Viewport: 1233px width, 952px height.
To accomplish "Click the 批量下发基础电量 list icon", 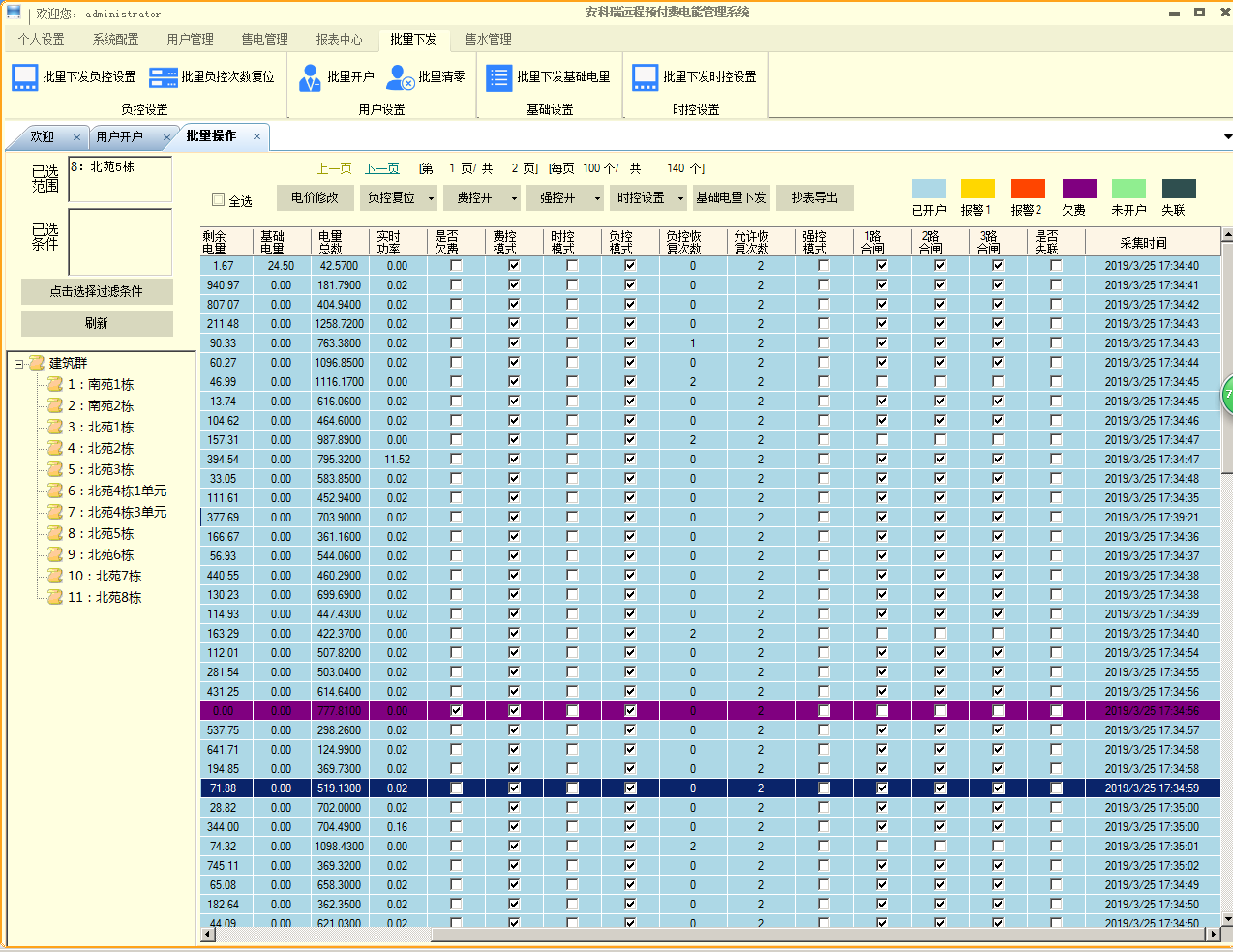I will click(498, 77).
